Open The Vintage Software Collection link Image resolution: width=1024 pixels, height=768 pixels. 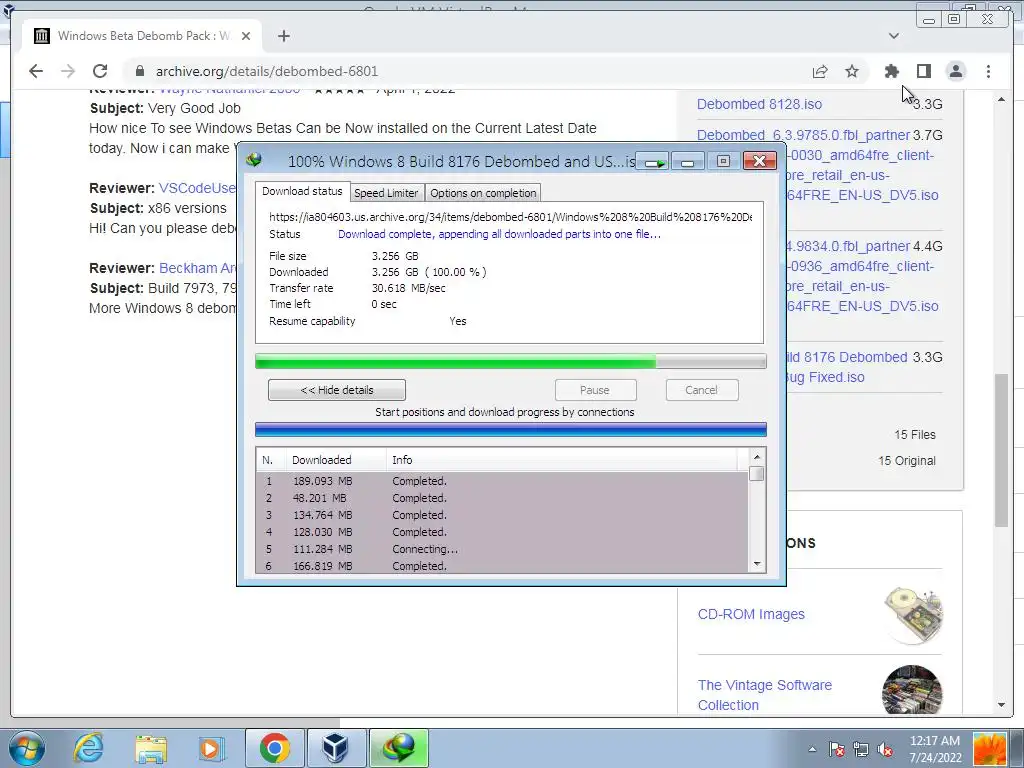coord(765,695)
